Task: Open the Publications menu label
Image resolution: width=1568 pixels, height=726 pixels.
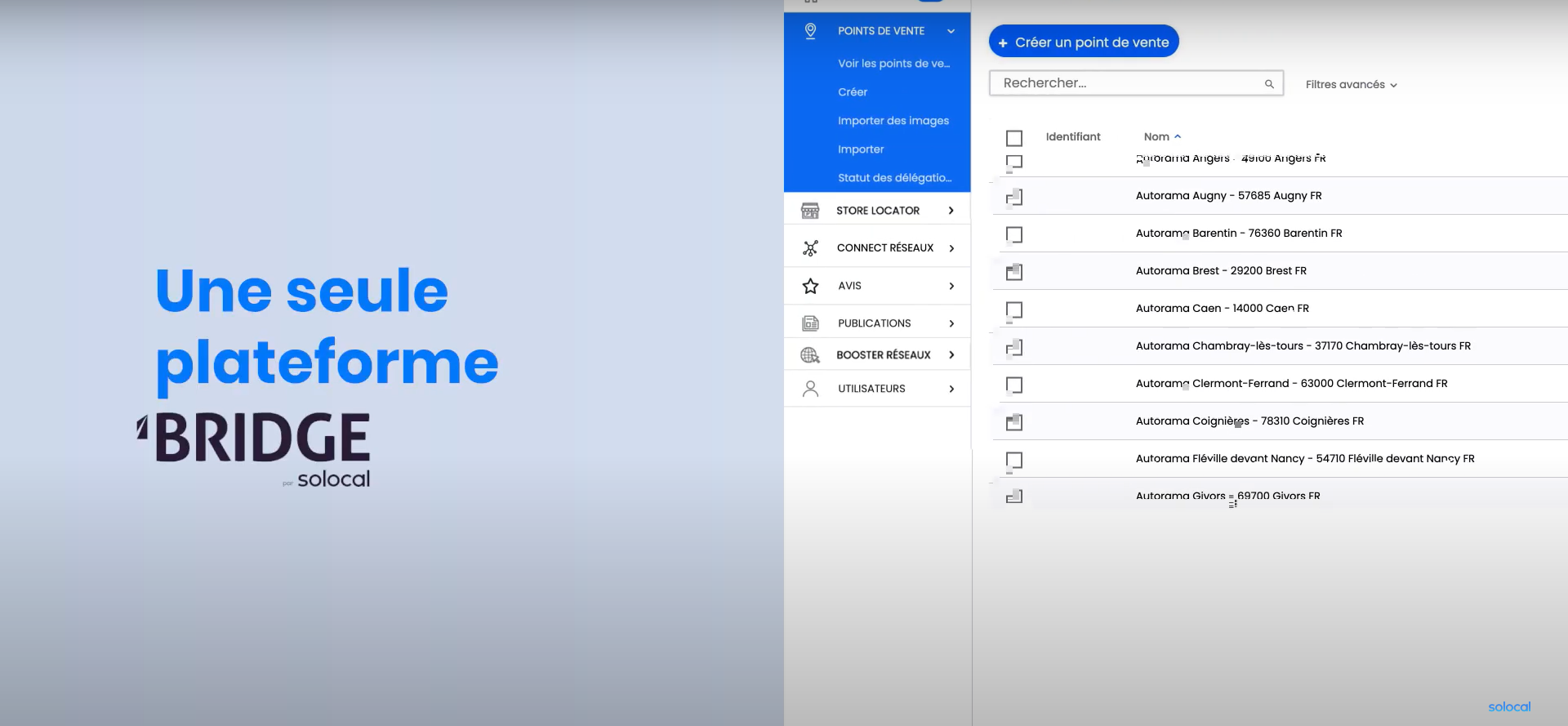Action: coord(874,323)
